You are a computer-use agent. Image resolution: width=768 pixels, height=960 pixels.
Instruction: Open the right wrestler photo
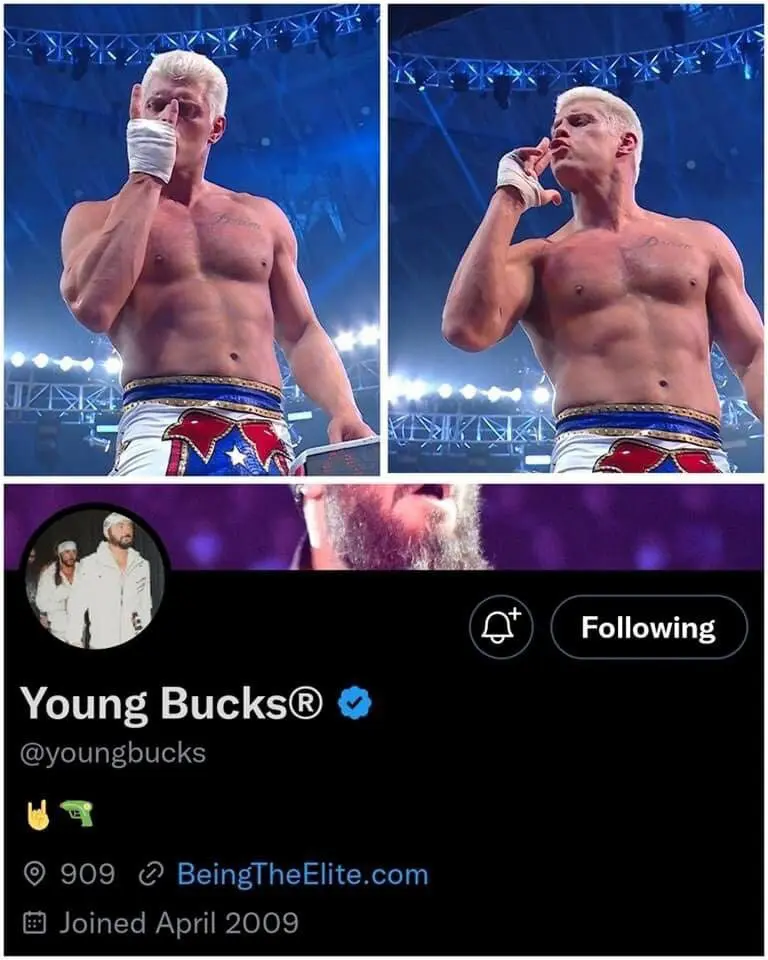coord(576,240)
